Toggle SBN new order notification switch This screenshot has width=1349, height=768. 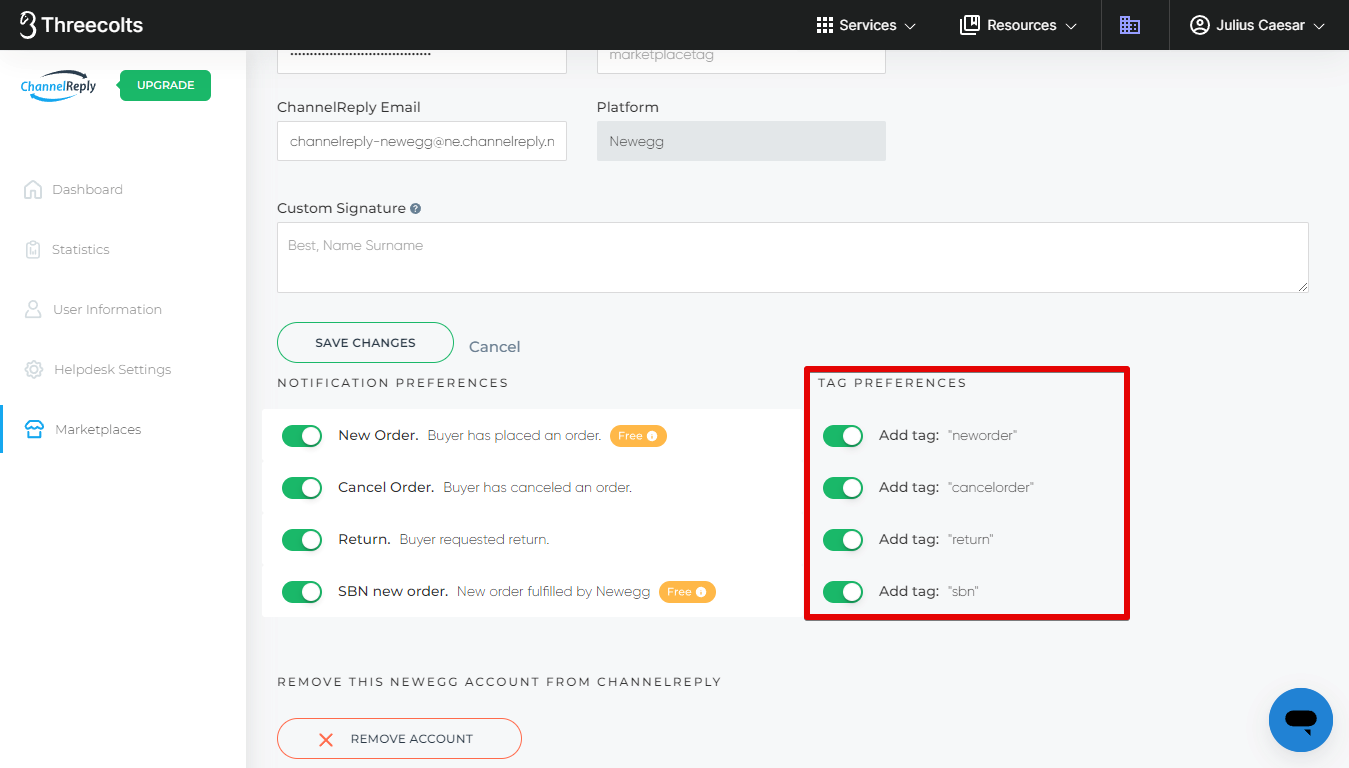[302, 592]
